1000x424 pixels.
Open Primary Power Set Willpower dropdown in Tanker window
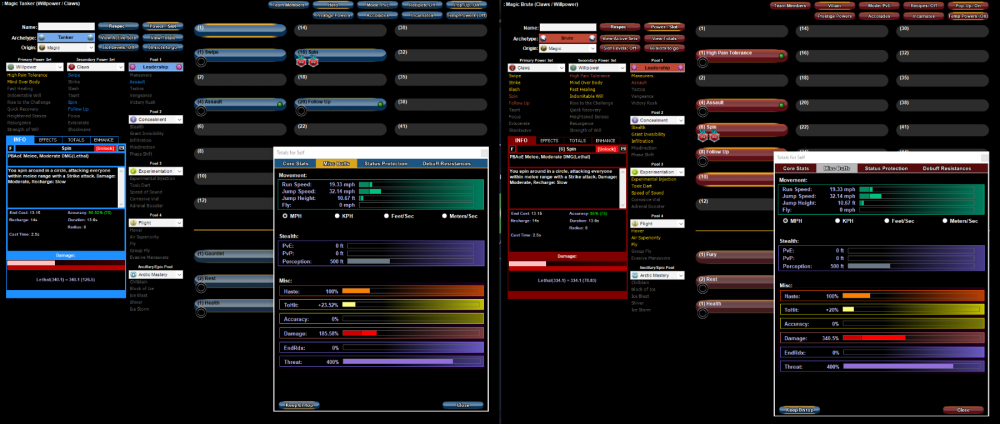coord(34,67)
